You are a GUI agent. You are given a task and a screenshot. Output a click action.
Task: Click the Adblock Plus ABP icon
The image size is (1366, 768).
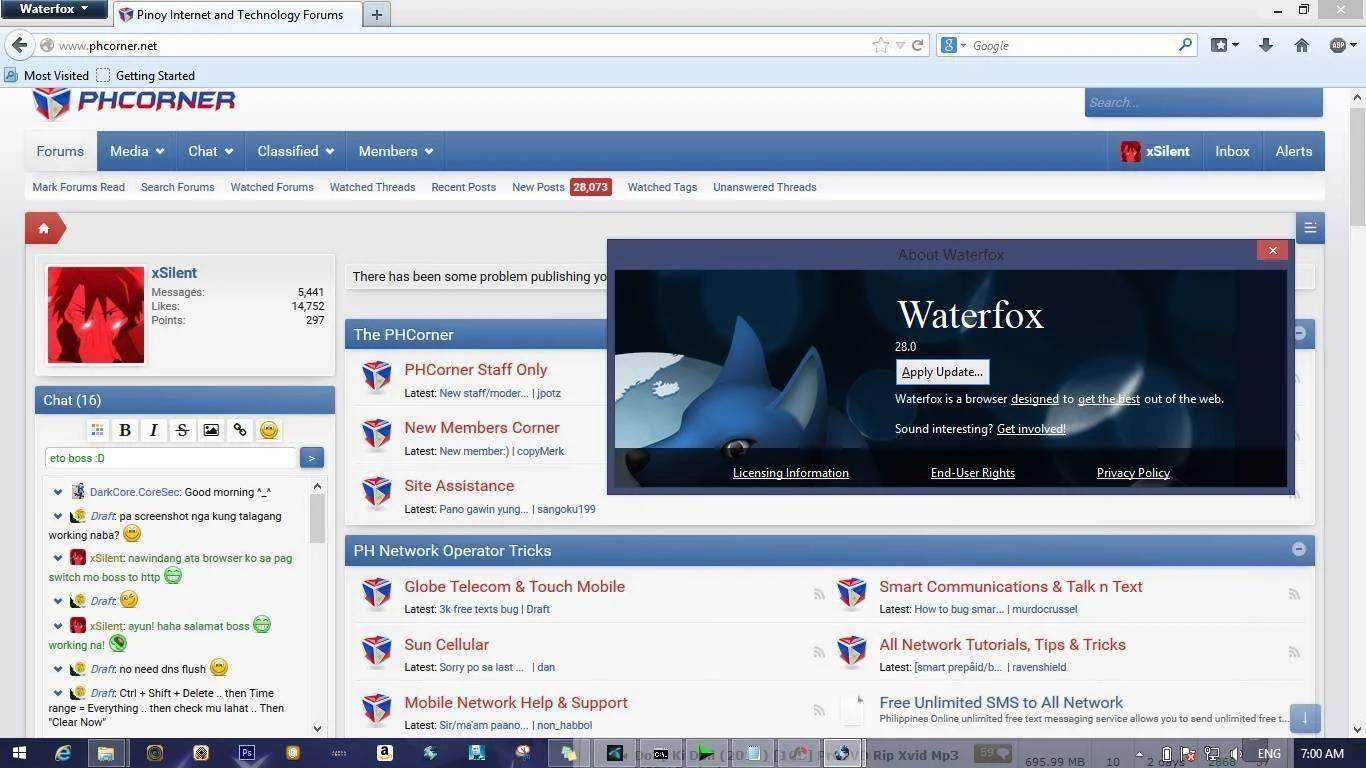click(1338, 45)
